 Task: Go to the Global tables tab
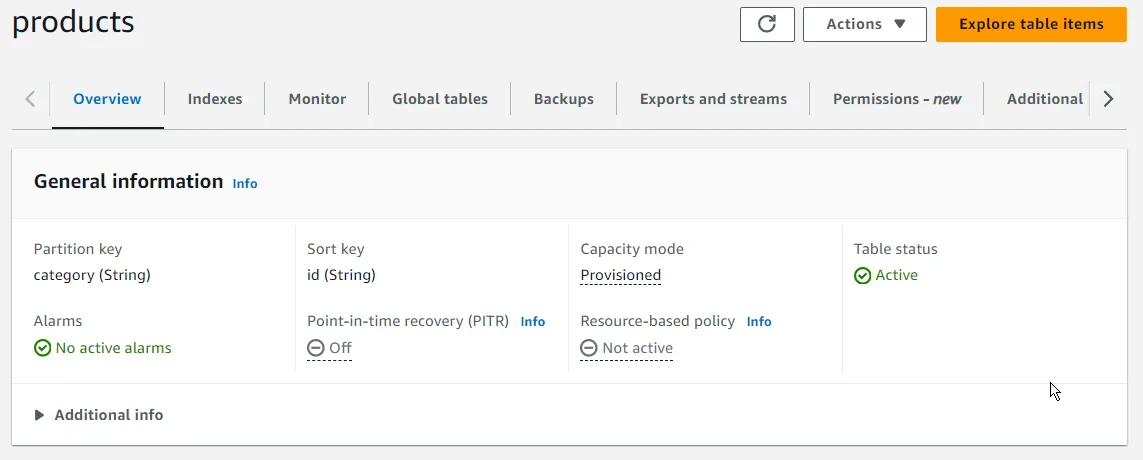(x=440, y=99)
